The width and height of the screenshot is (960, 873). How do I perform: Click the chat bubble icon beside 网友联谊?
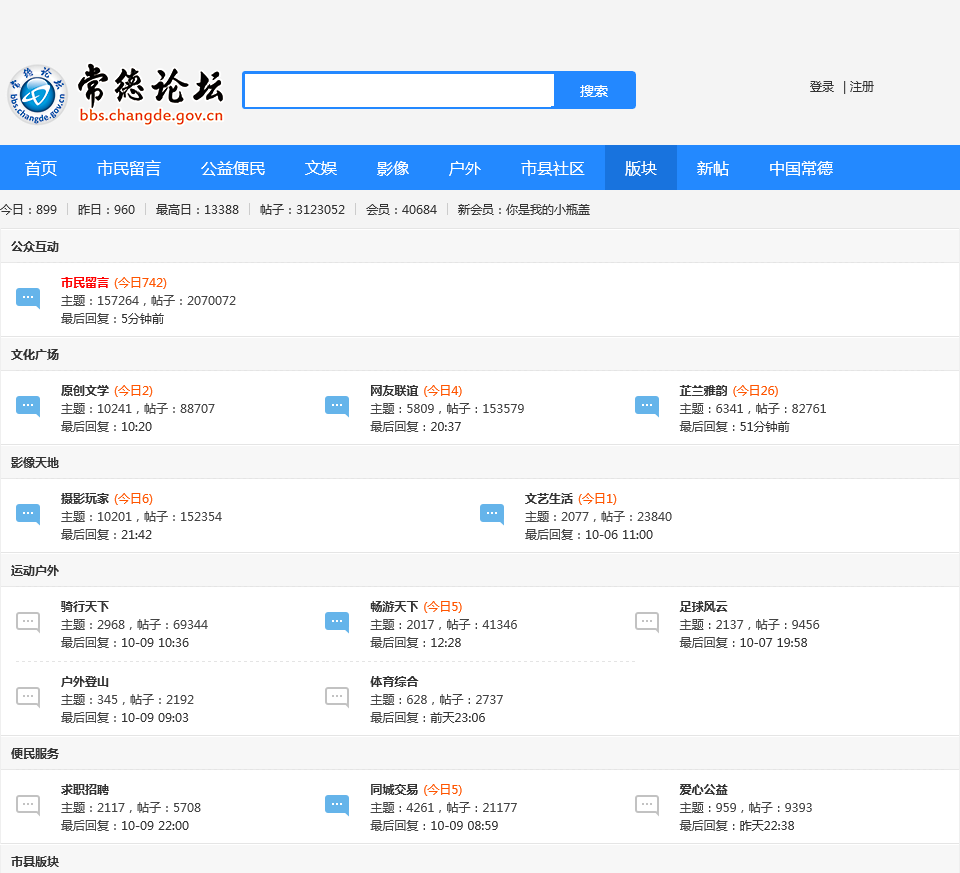(x=337, y=406)
